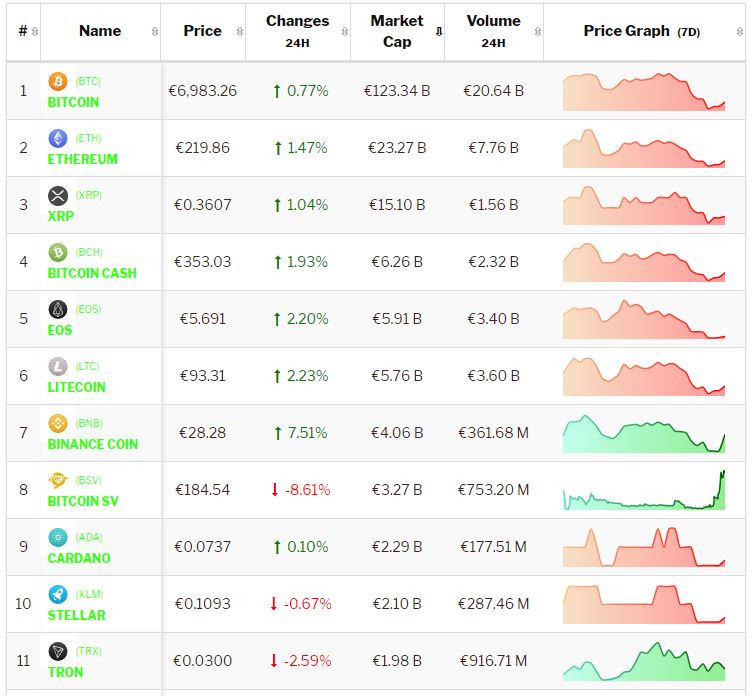Viewport: 756px width, 696px height.
Task: Click the Tron coin logo icon
Action: pos(57,651)
